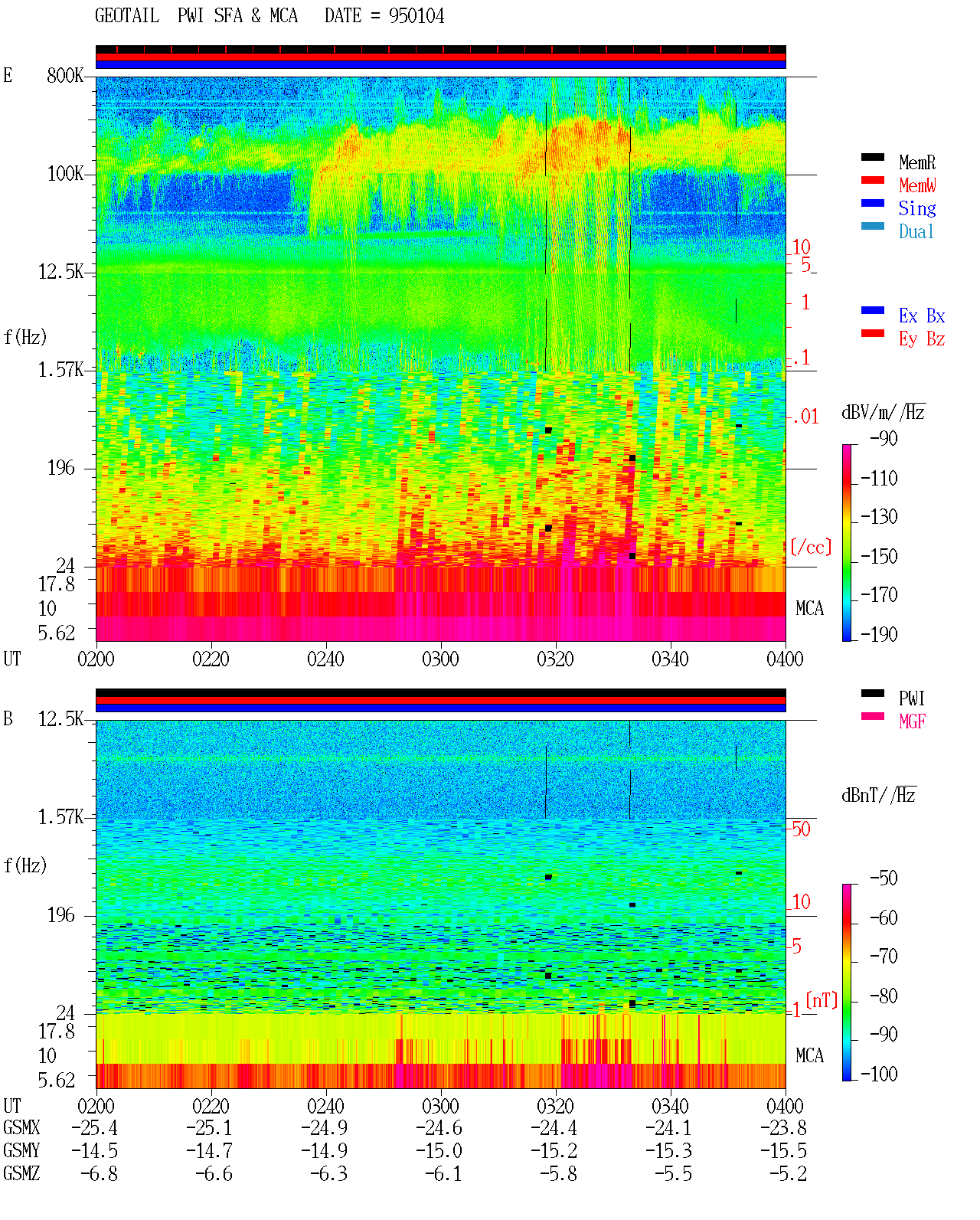Viewport: 980px width, 1220px height.
Task: Click the "-190" color scale tick label
Action: point(879,634)
